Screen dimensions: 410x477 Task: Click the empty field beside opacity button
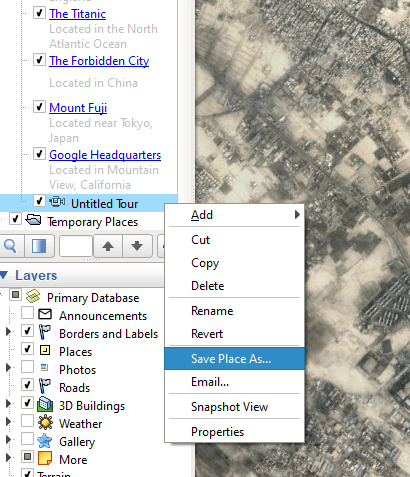pyautogui.click(x=76, y=246)
